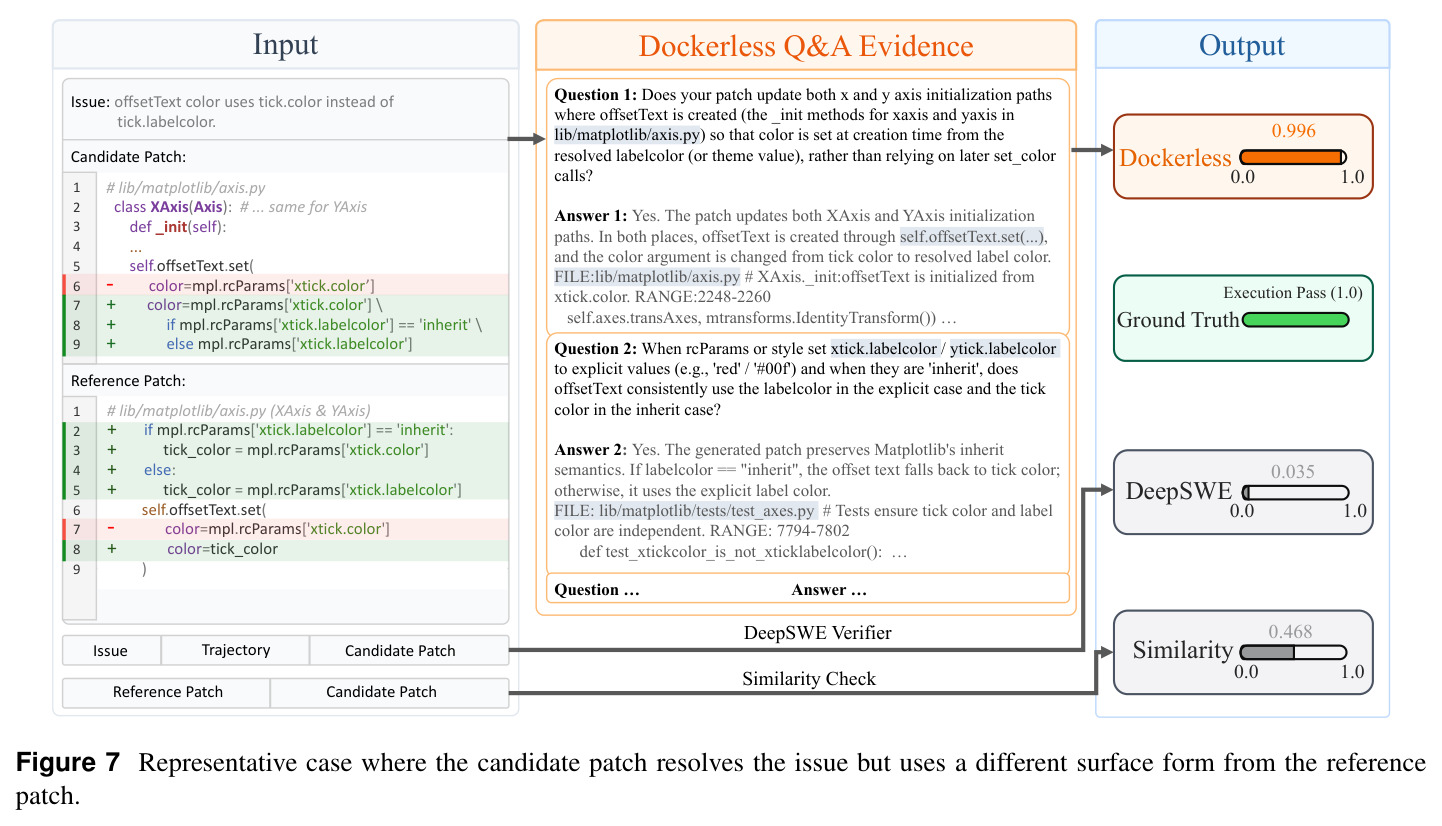Click the Issue description text
Viewport: 1442px width, 826px height.
pyautogui.click(x=254, y=111)
